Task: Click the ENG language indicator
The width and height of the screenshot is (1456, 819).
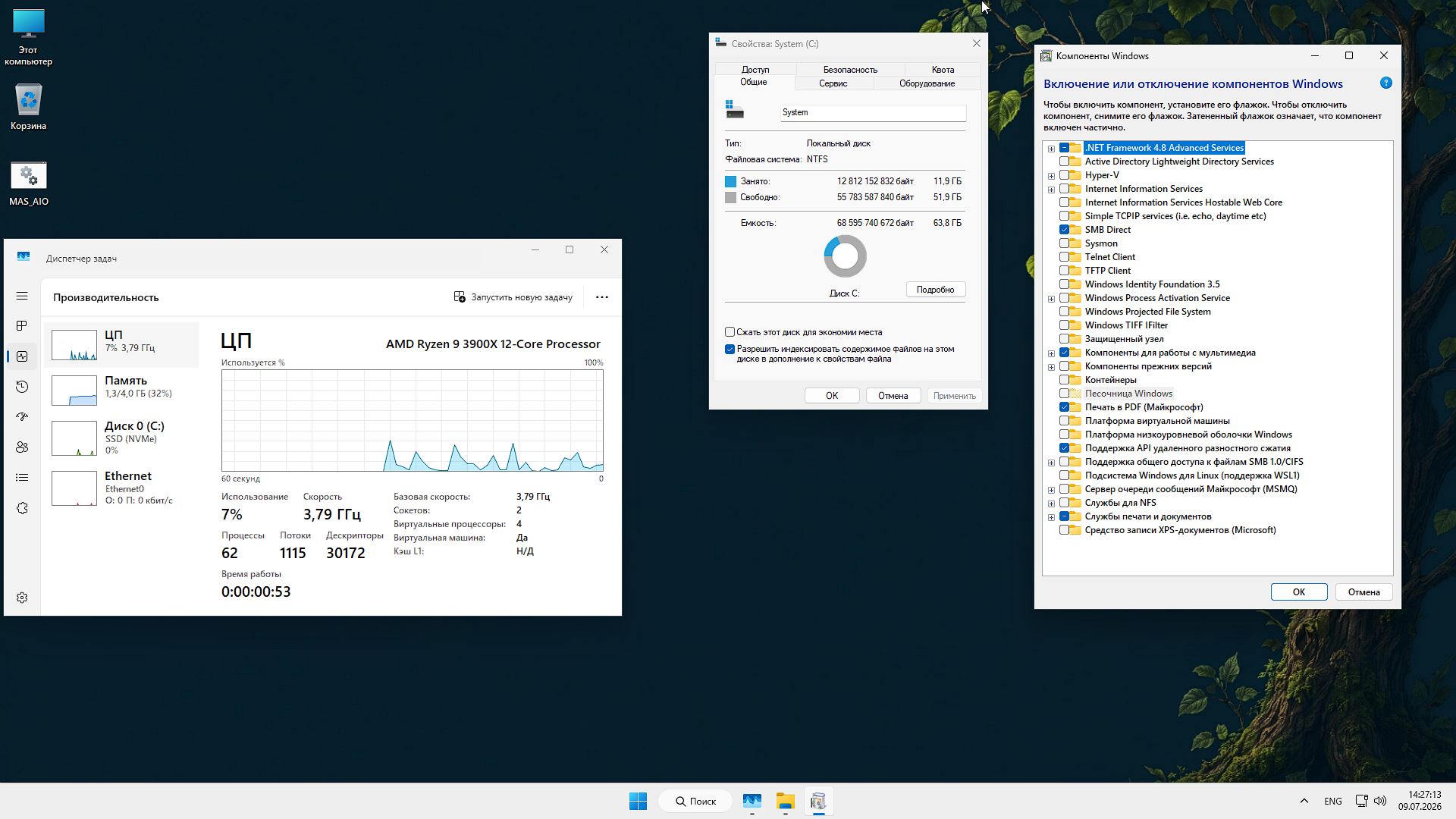Action: tap(1332, 801)
